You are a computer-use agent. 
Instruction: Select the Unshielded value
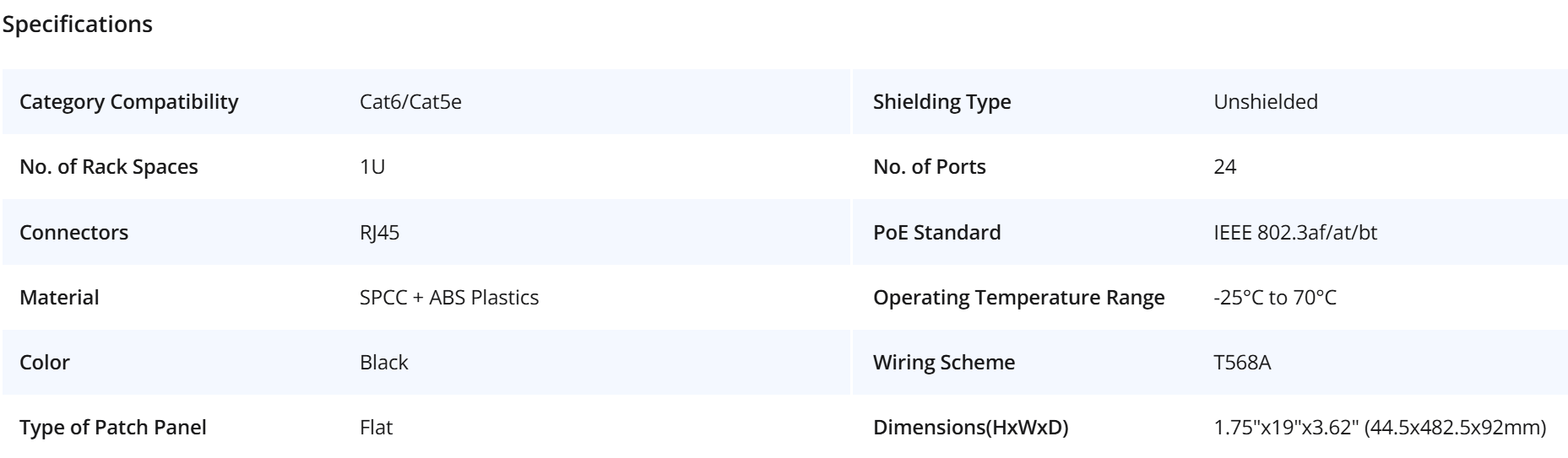tap(1266, 102)
